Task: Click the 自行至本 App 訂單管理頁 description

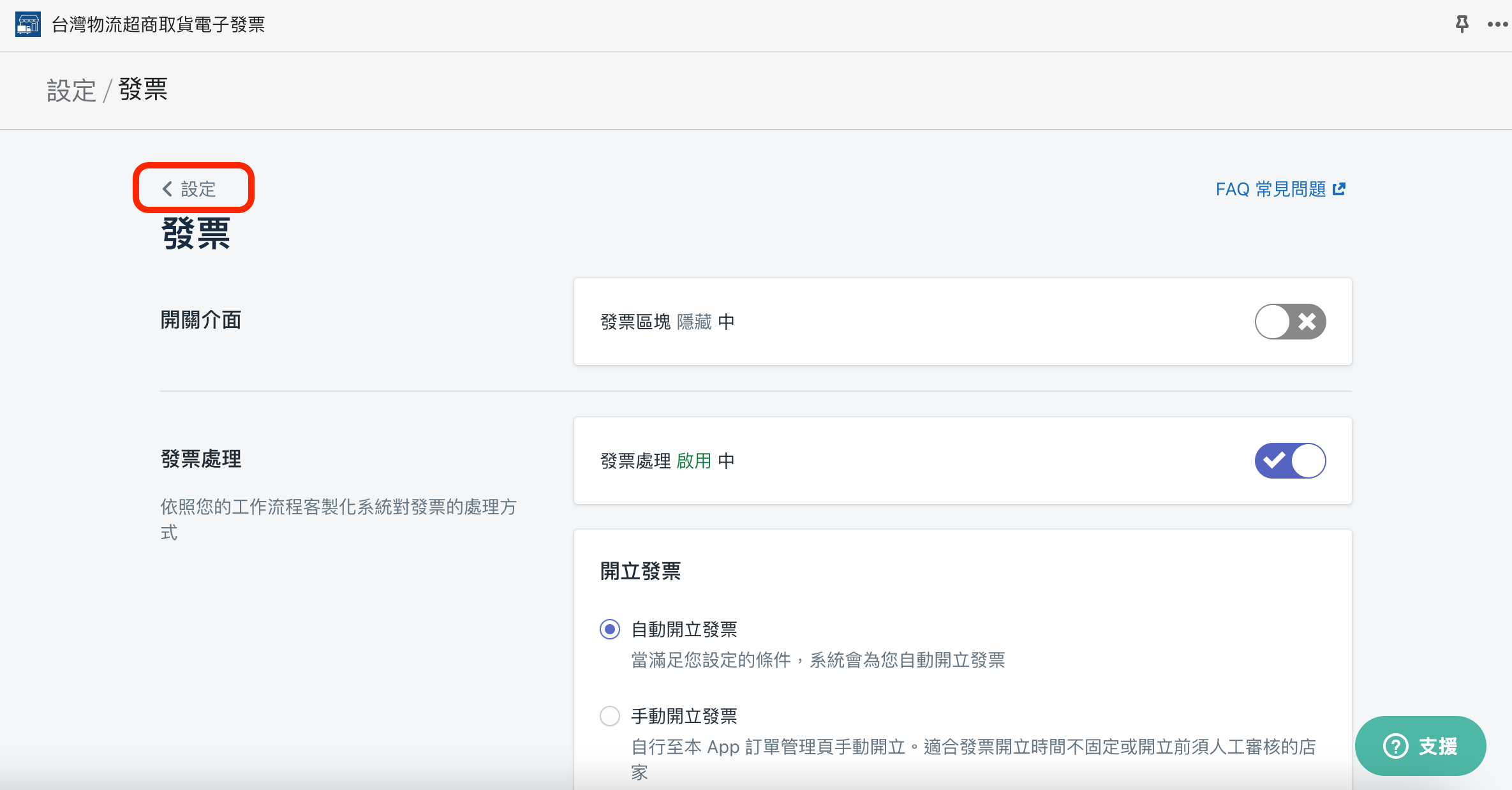Action: [x=974, y=759]
